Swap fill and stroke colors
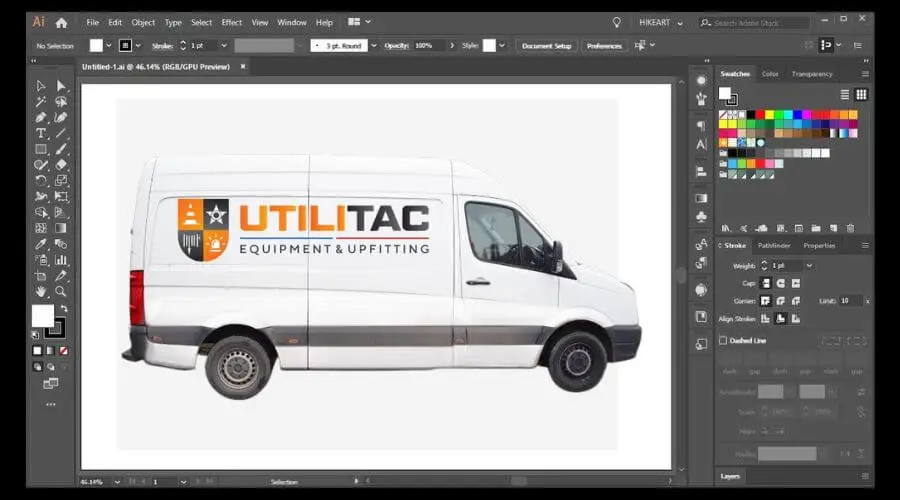The height and width of the screenshot is (500, 900). [x=64, y=308]
